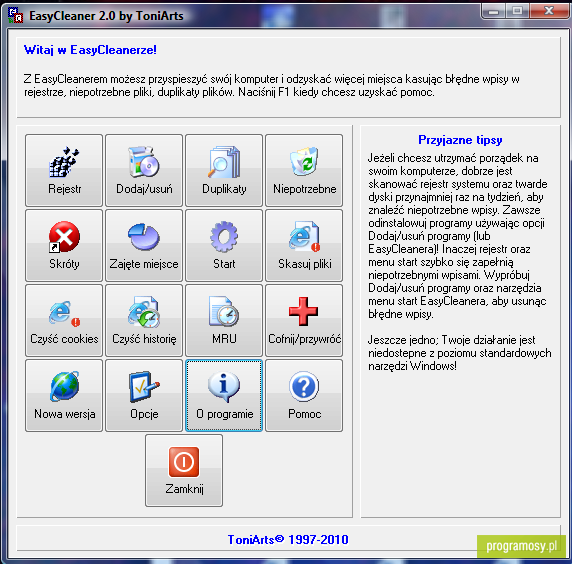Open Dodaj/usuń programs tool

click(144, 170)
